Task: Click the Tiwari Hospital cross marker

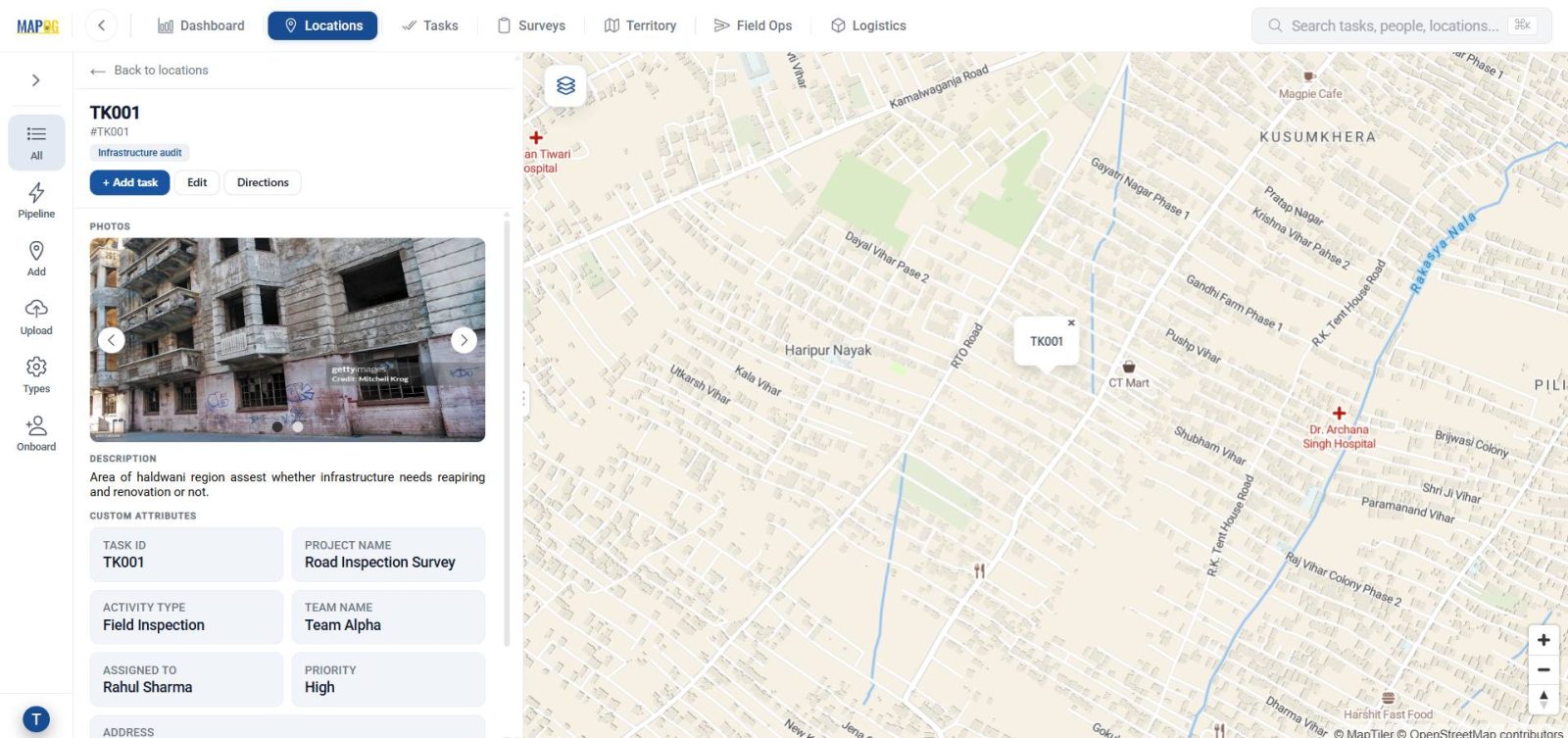Action: [x=536, y=138]
